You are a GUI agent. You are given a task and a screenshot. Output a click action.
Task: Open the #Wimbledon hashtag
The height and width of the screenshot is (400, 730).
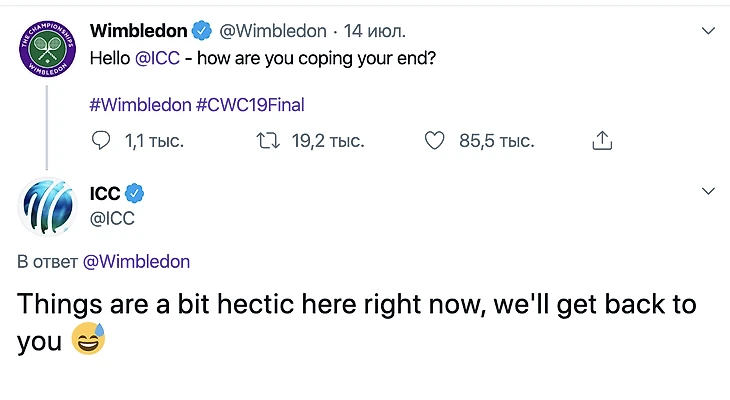139,105
